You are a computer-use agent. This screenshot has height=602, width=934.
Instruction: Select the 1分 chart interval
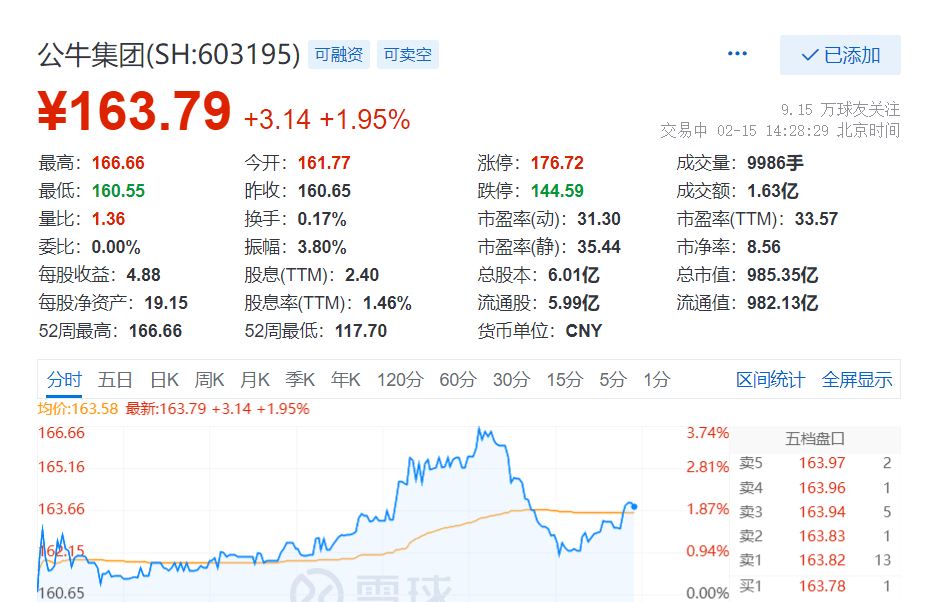click(656, 380)
